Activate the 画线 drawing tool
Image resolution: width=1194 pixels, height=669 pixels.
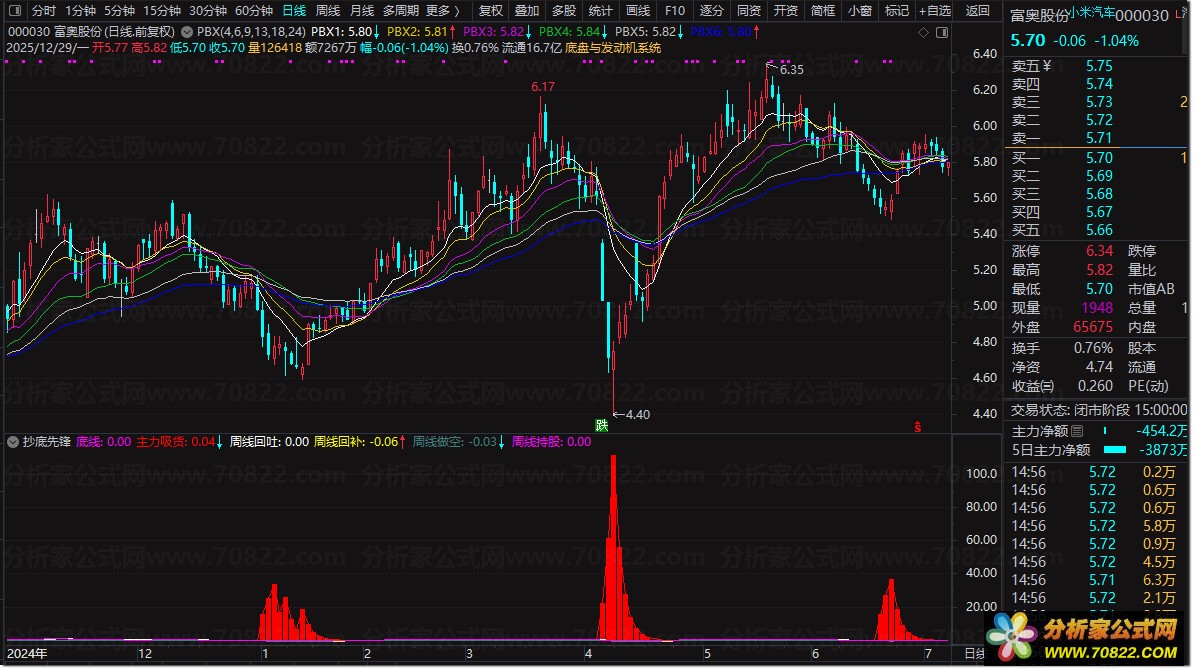tap(637, 11)
